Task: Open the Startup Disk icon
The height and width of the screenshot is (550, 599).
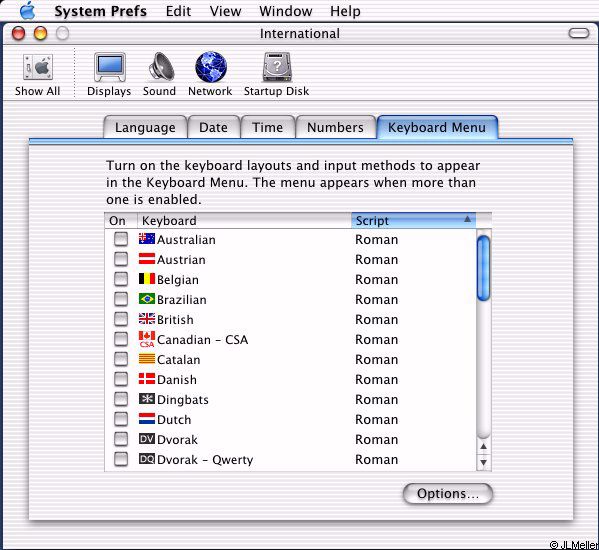Action: [277, 67]
